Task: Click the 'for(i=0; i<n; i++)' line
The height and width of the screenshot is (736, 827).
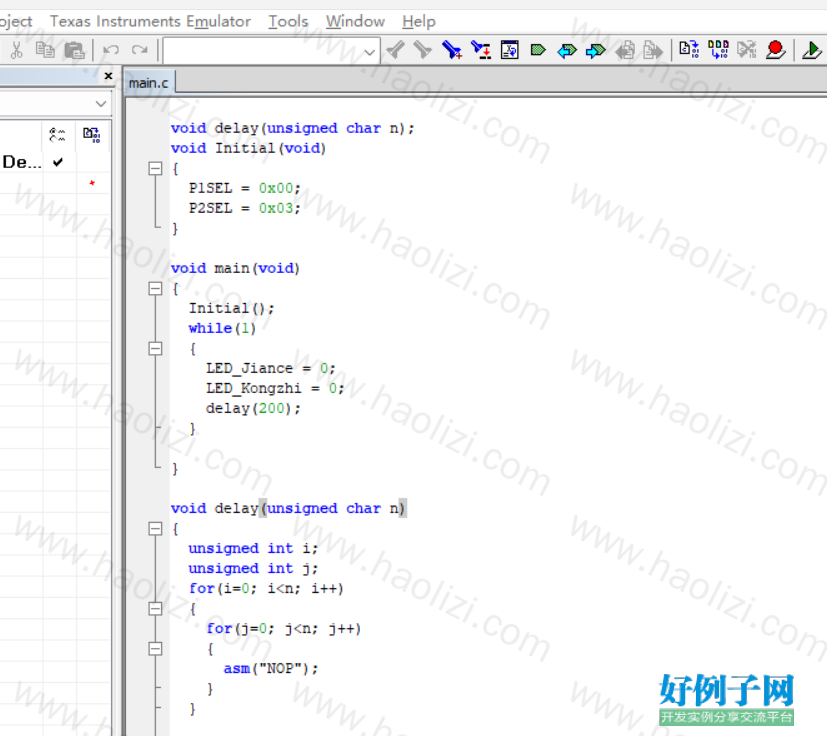Action: (x=266, y=589)
